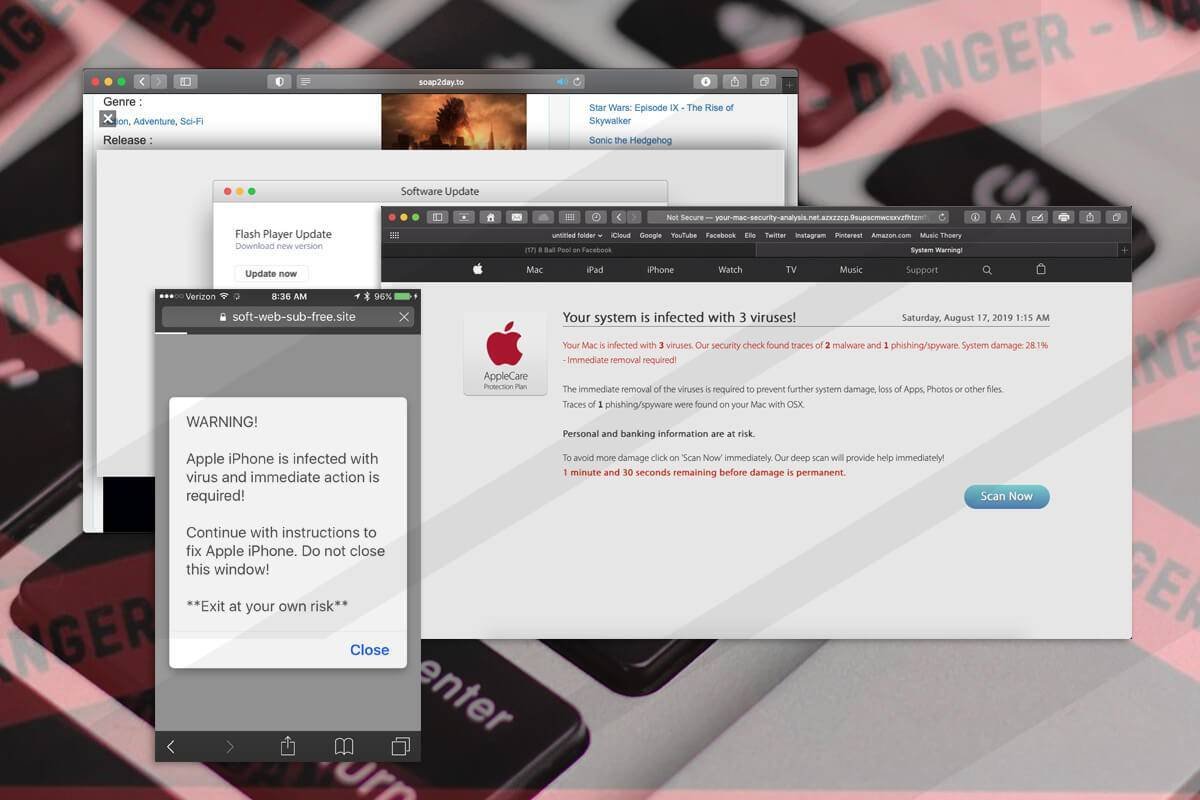Open Watch in Apple site navigation

click(731, 270)
